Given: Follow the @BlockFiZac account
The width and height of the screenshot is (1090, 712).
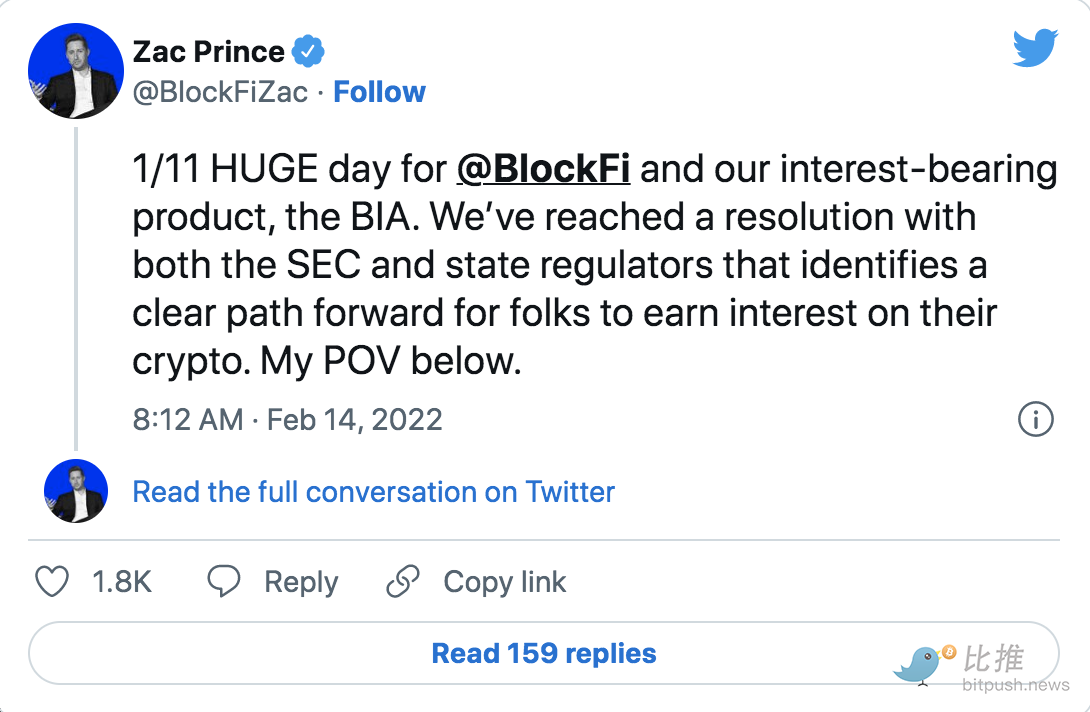Looking at the screenshot, I should coord(380,92).
